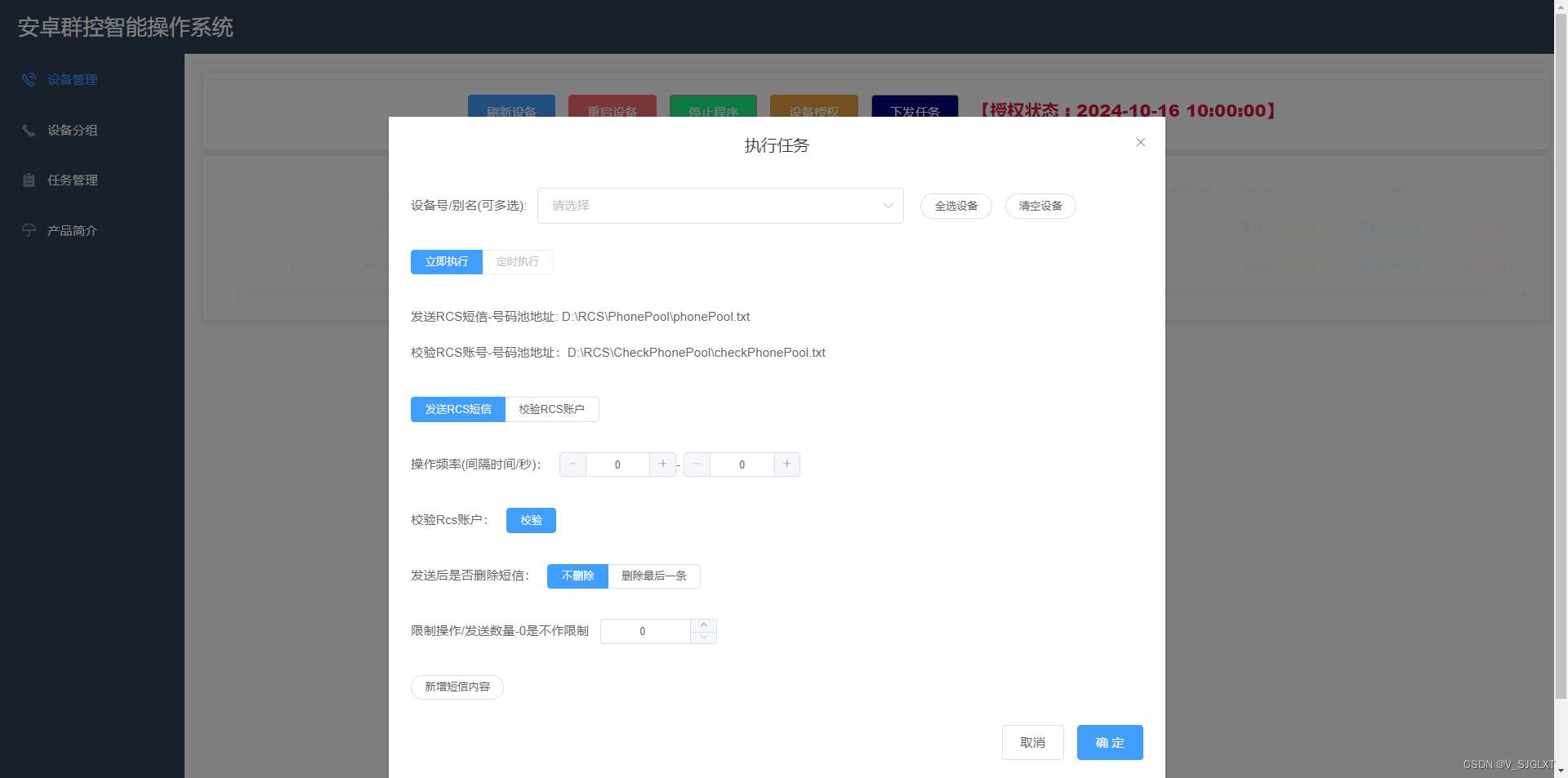Close the 执行任务 dialog with the X
This screenshot has height=778, width=1568.
pos(1140,142)
